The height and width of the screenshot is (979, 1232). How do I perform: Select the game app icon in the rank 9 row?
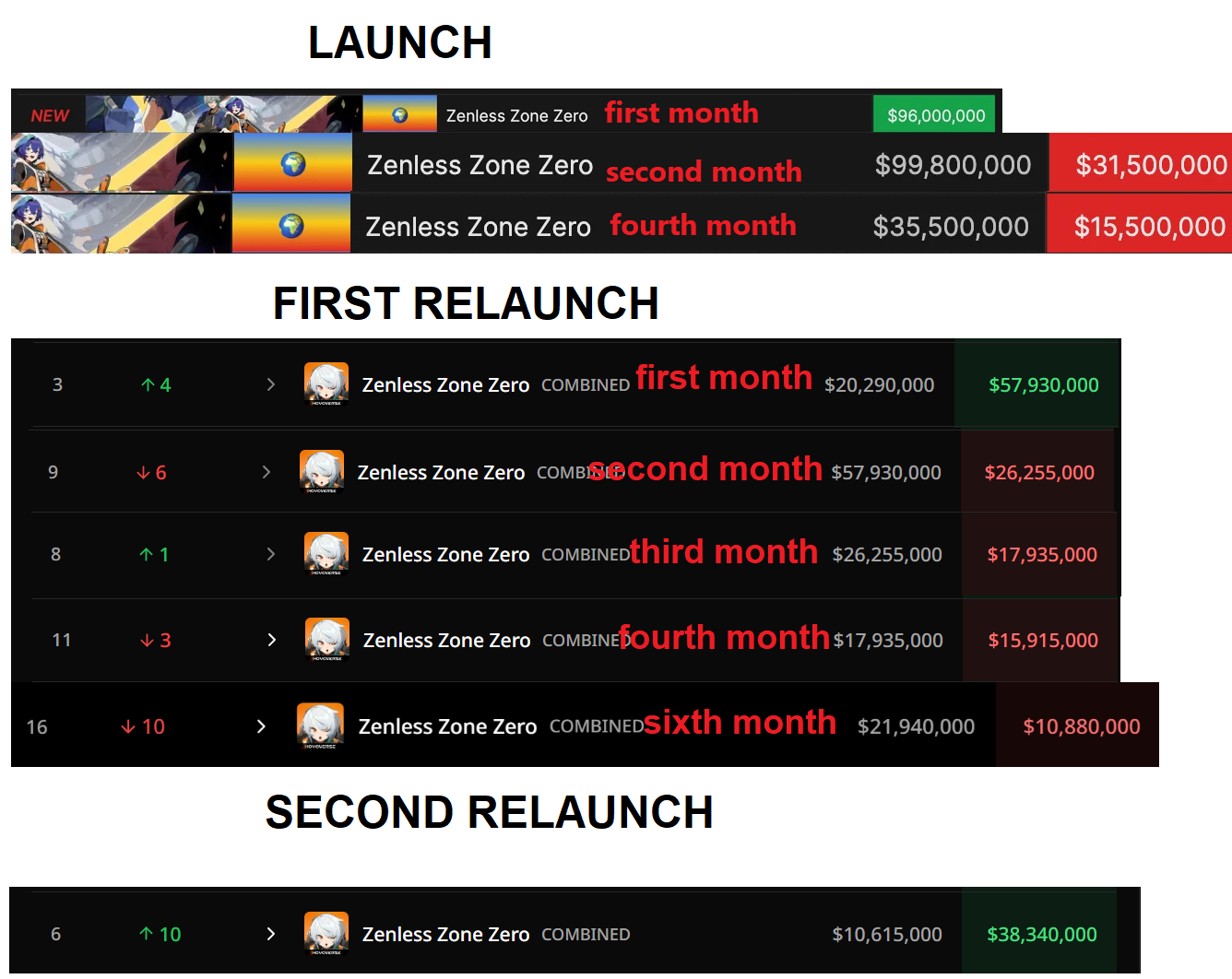point(322,472)
